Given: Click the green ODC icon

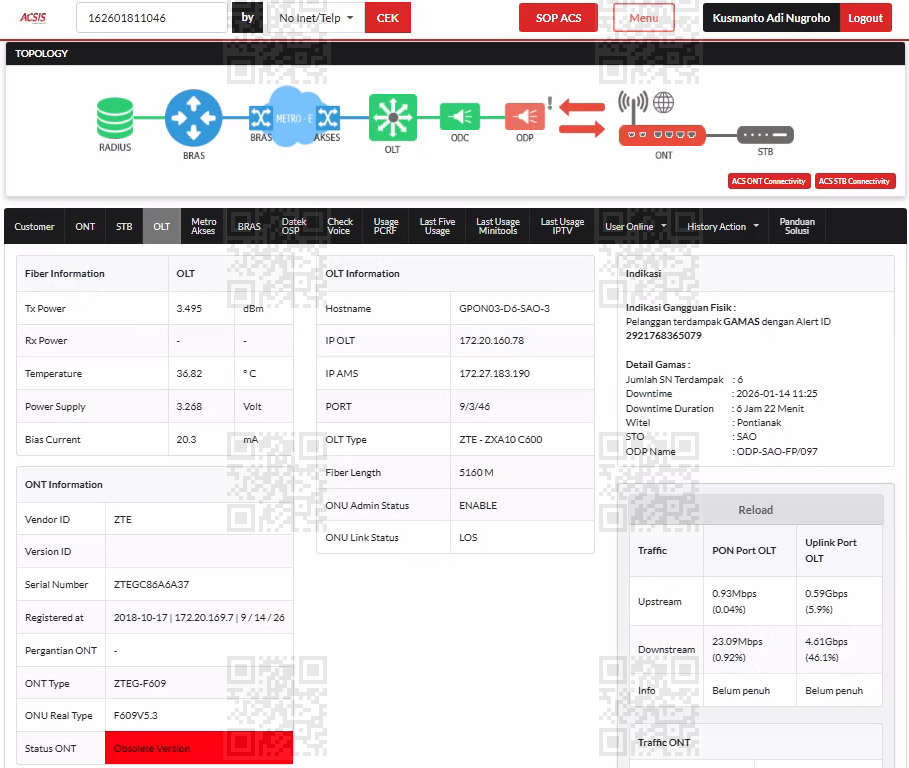Looking at the screenshot, I should 460,117.
